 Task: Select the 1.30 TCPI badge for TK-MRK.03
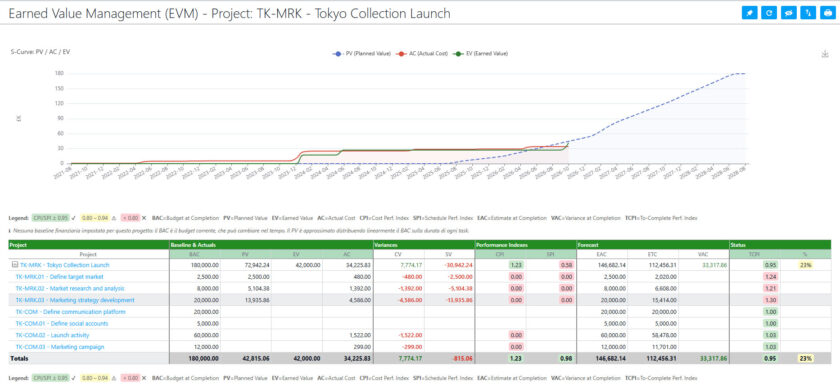[x=769, y=300]
